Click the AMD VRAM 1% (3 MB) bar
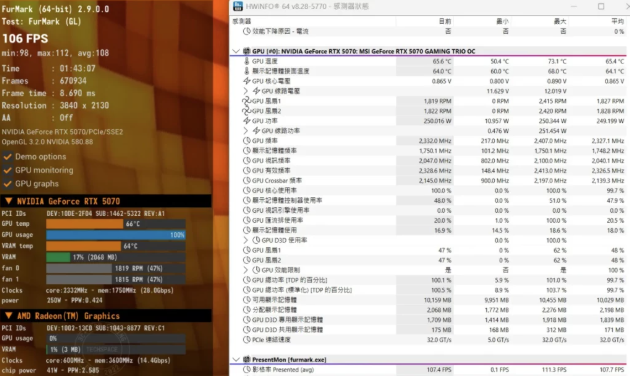This screenshot has height=376, width=630. (x=116, y=349)
